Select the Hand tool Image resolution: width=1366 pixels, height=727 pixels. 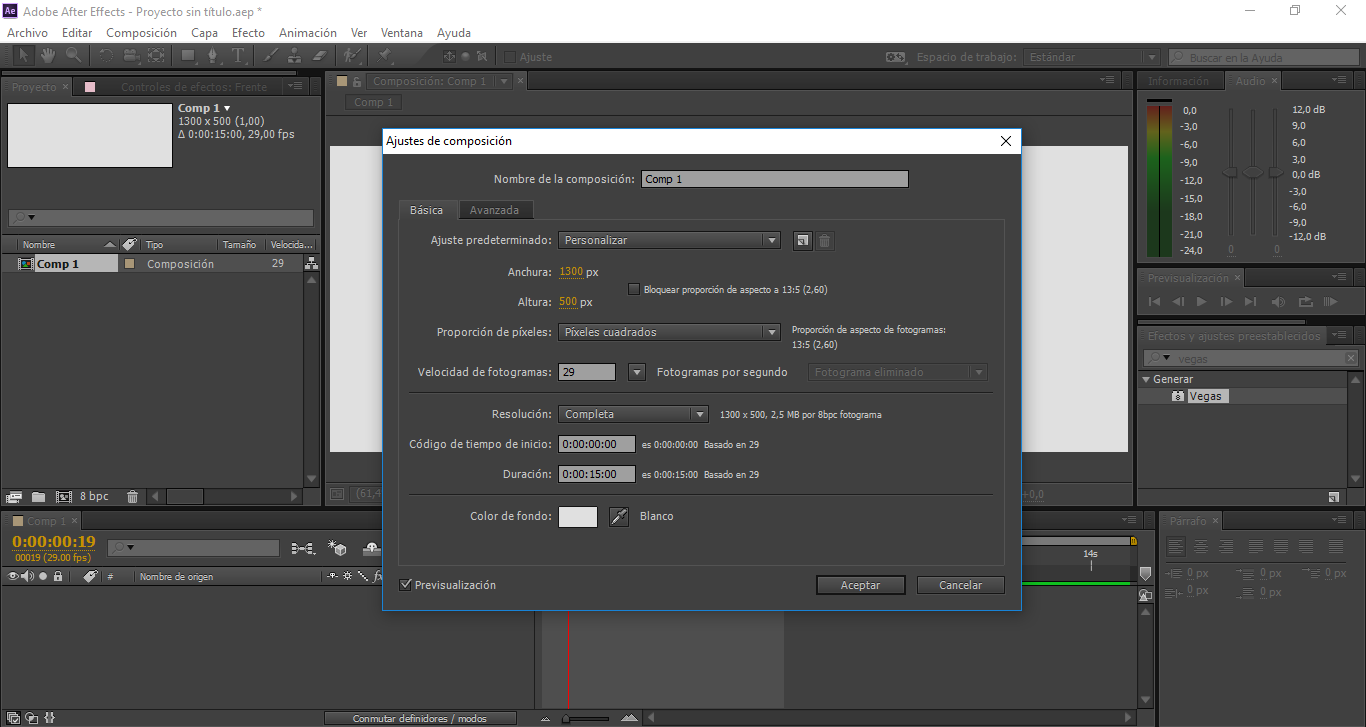(x=47, y=56)
